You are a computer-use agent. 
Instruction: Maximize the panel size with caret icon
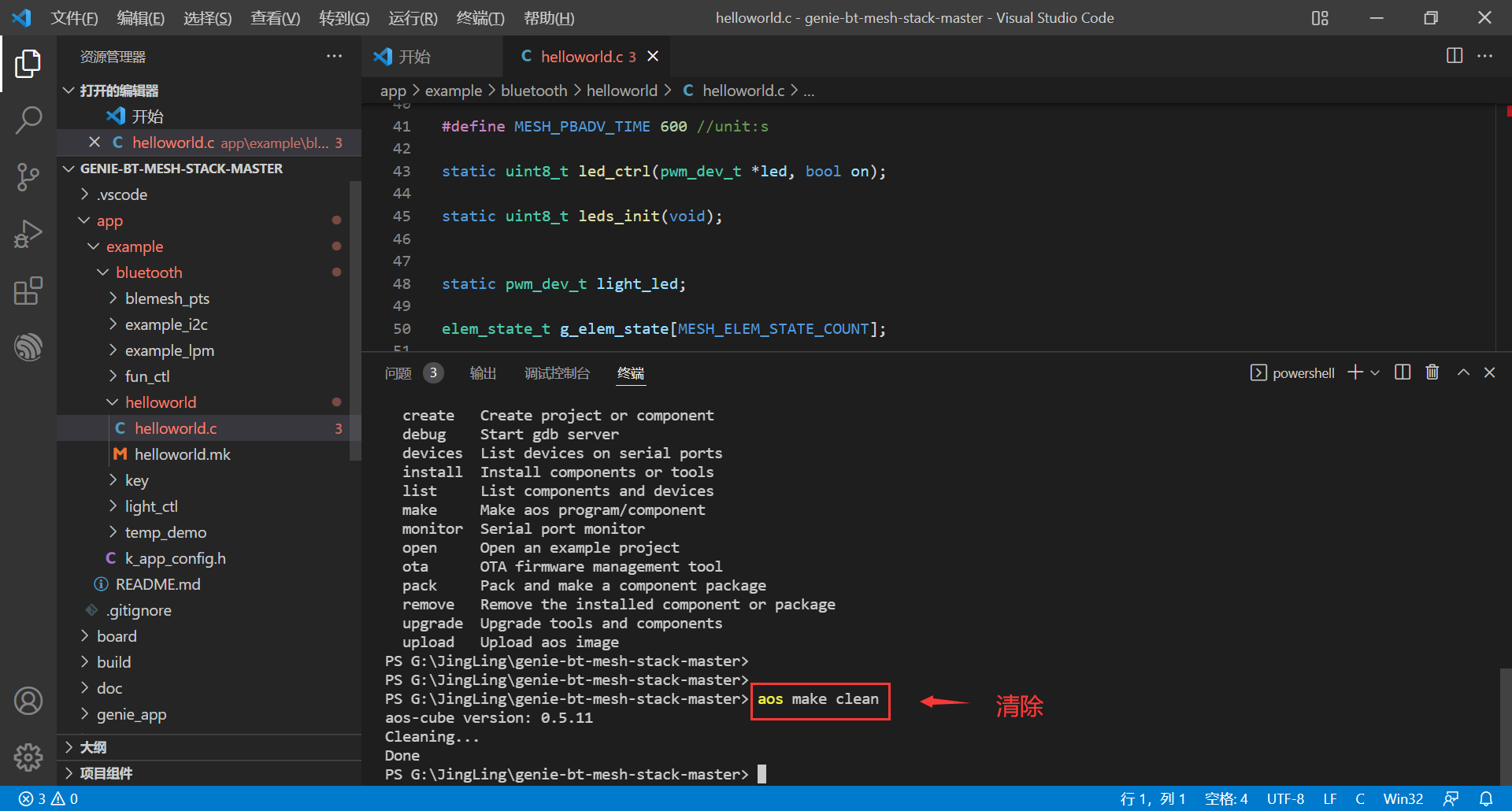tap(1463, 372)
